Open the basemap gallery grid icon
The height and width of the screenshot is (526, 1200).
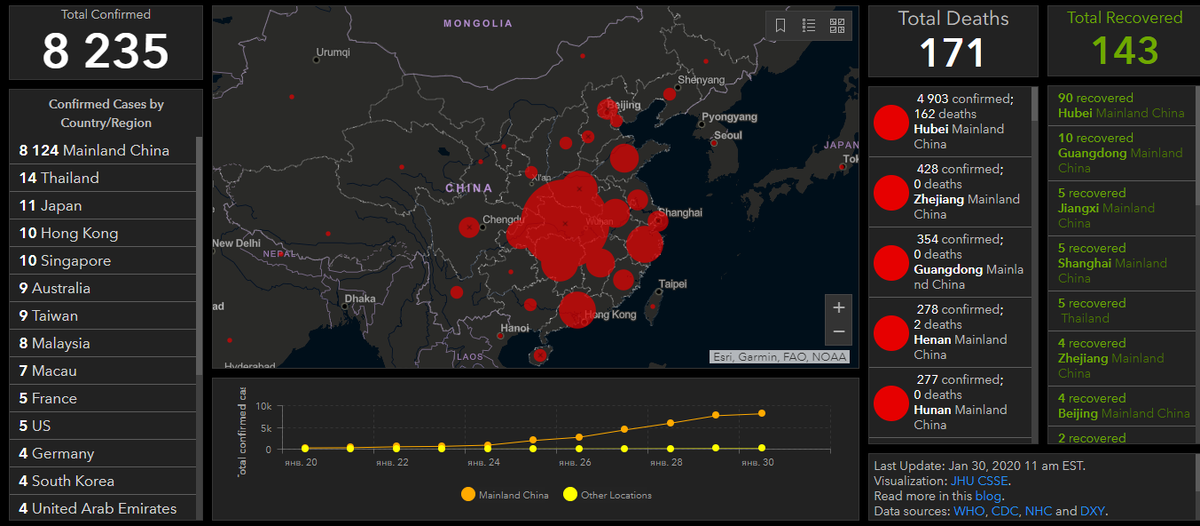pos(837,26)
